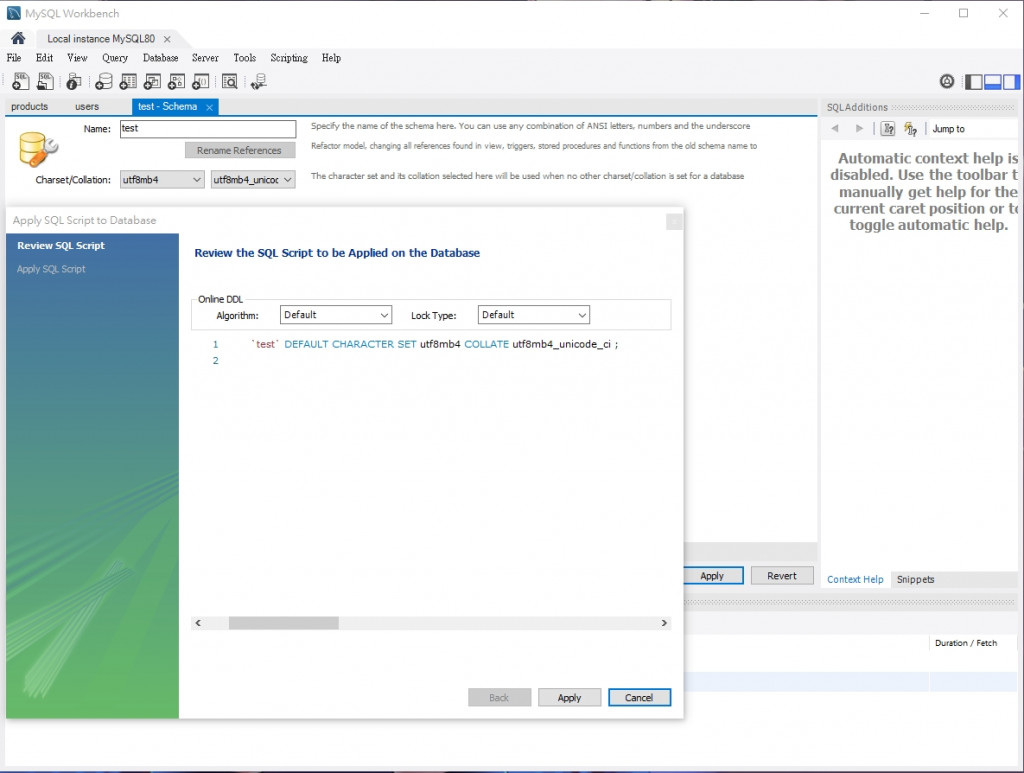This screenshot has height=773, width=1024.
Task: Open the Edit menu
Action: pos(44,57)
